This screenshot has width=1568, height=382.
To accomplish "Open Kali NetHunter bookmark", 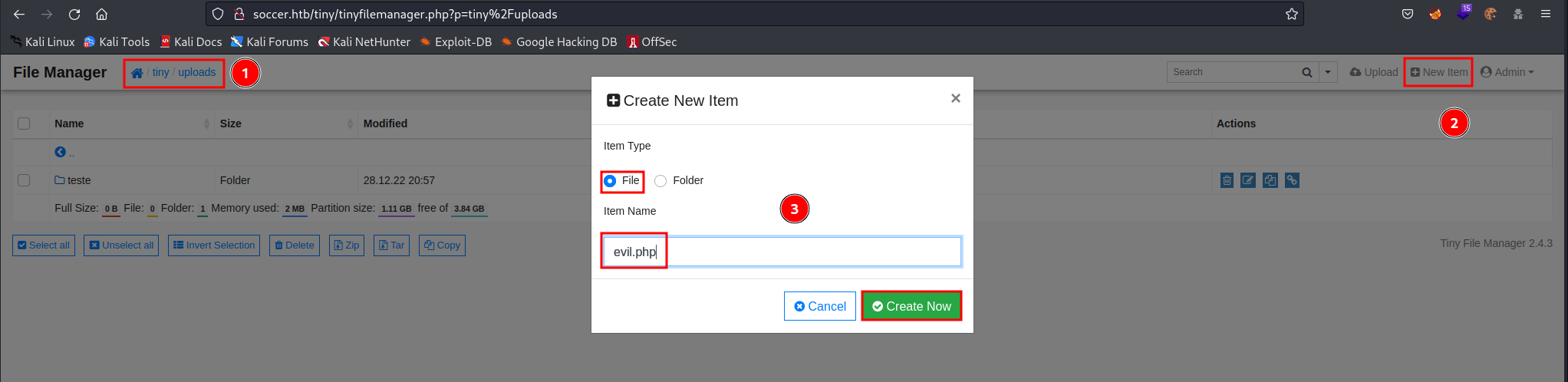I will coord(364,41).
